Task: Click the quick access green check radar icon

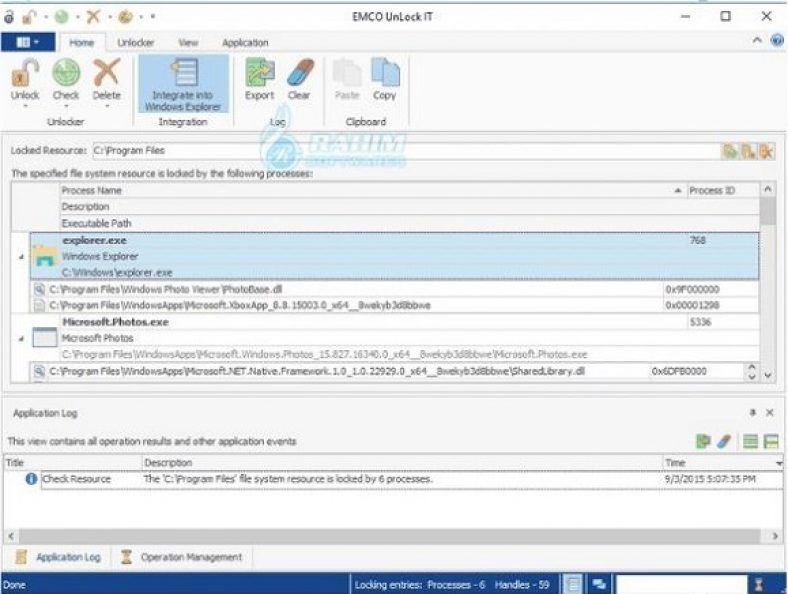Action: point(61,17)
